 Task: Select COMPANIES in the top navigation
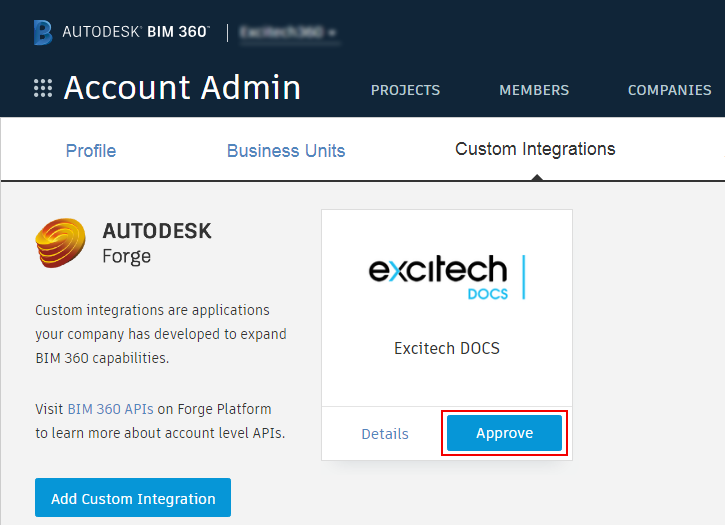point(669,90)
